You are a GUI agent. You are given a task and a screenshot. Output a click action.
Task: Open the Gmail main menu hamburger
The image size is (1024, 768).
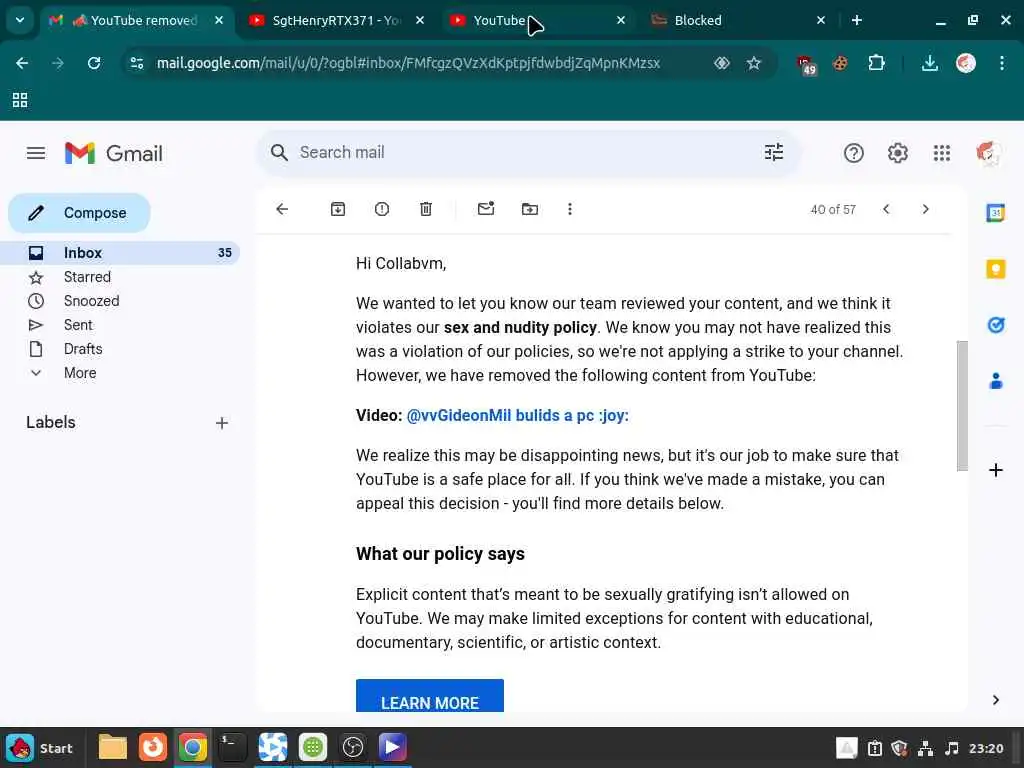[36, 153]
